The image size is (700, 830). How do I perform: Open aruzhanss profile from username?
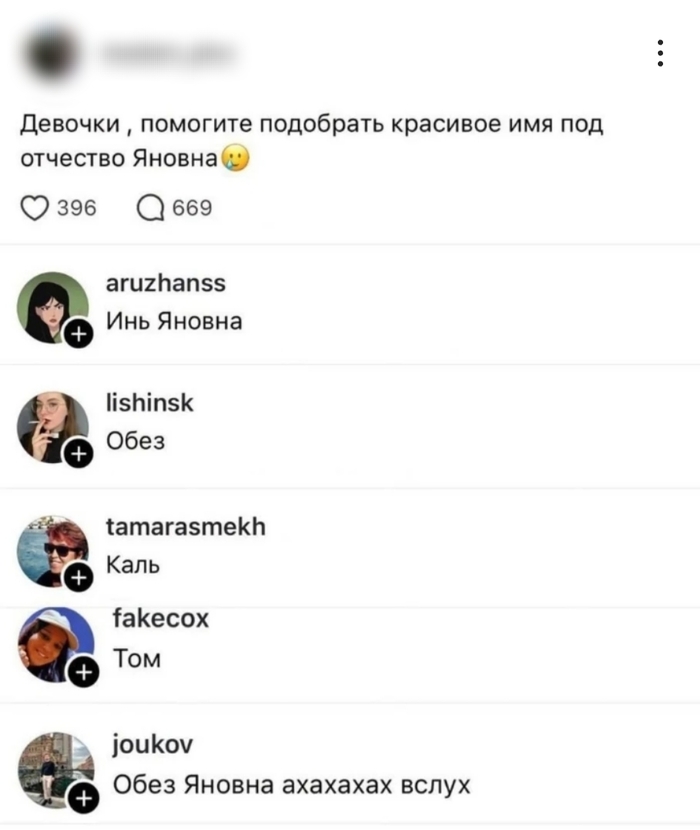(x=166, y=283)
